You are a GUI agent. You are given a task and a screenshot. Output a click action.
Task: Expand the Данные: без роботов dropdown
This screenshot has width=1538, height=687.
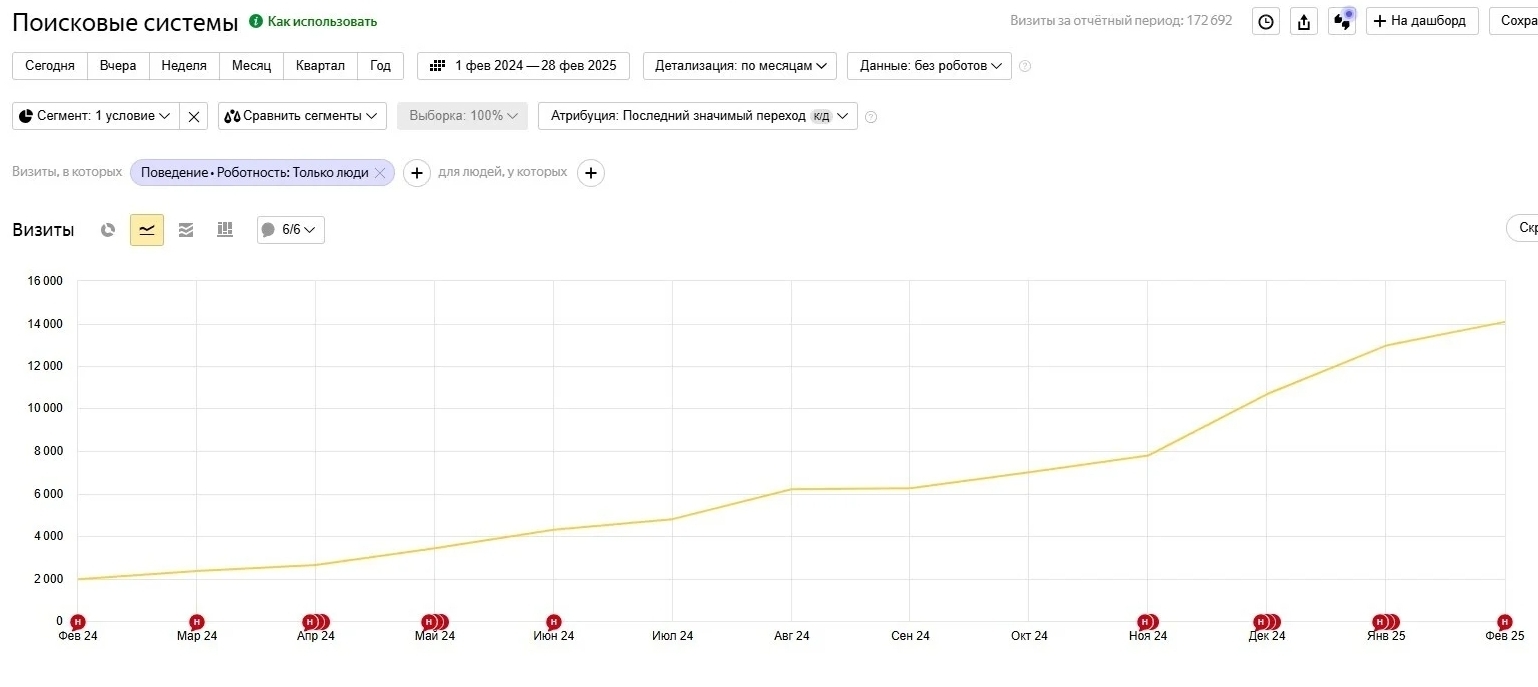929,66
